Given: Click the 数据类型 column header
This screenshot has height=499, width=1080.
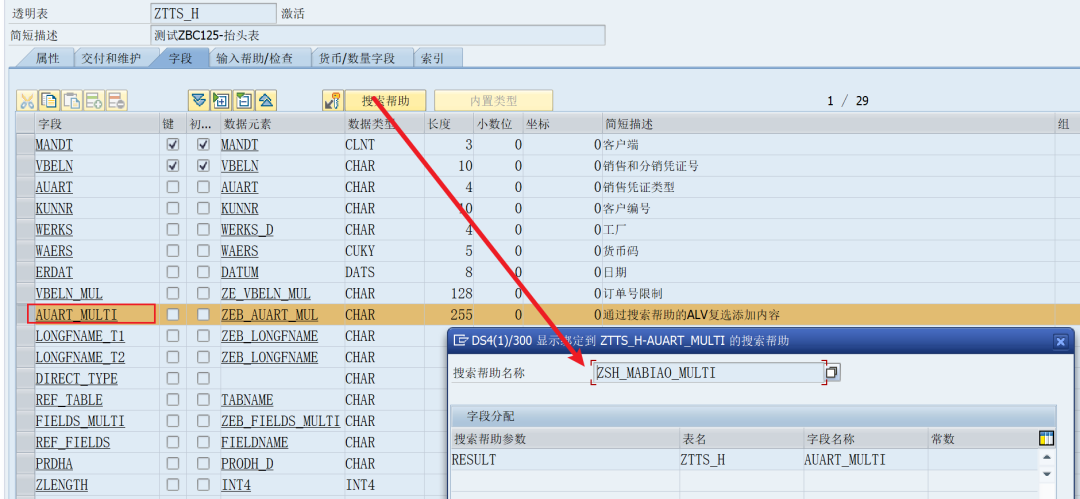Looking at the screenshot, I should pos(384,124).
